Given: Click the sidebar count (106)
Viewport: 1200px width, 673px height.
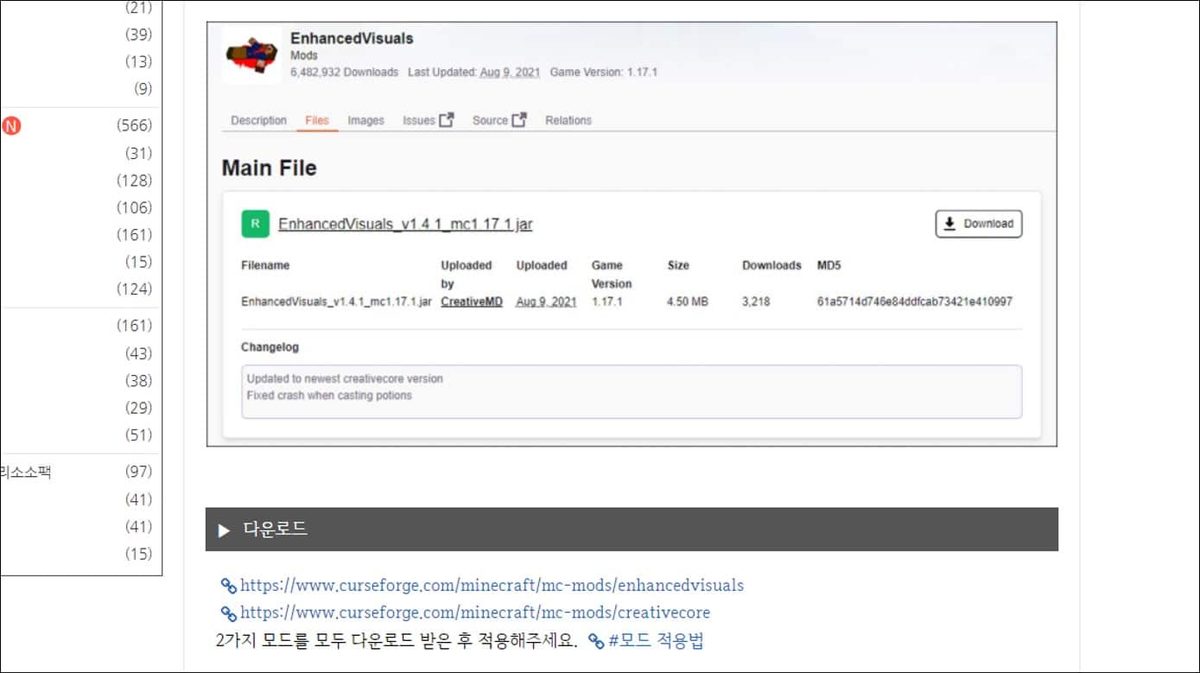Looking at the screenshot, I should pos(134,208).
